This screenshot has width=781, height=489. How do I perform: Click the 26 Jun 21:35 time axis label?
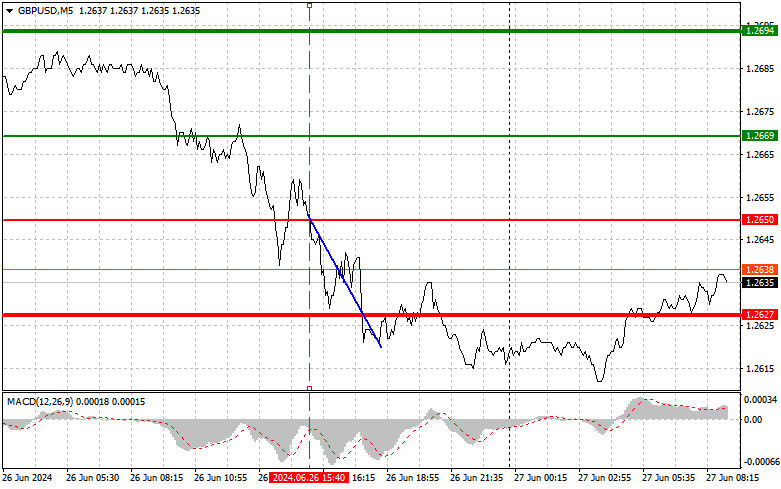477,478
